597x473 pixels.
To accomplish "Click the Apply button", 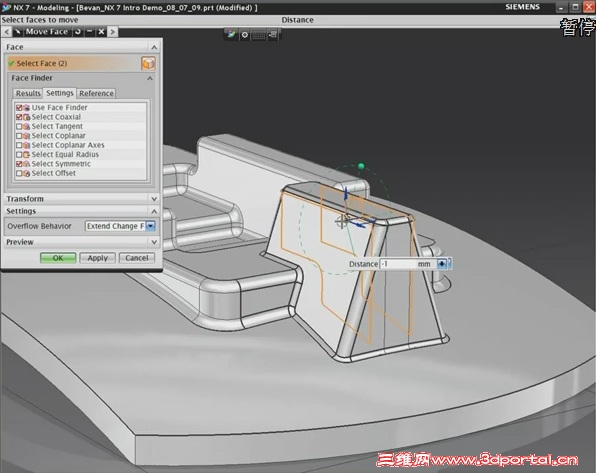I will pyautogui.click(x=97, y=258).
